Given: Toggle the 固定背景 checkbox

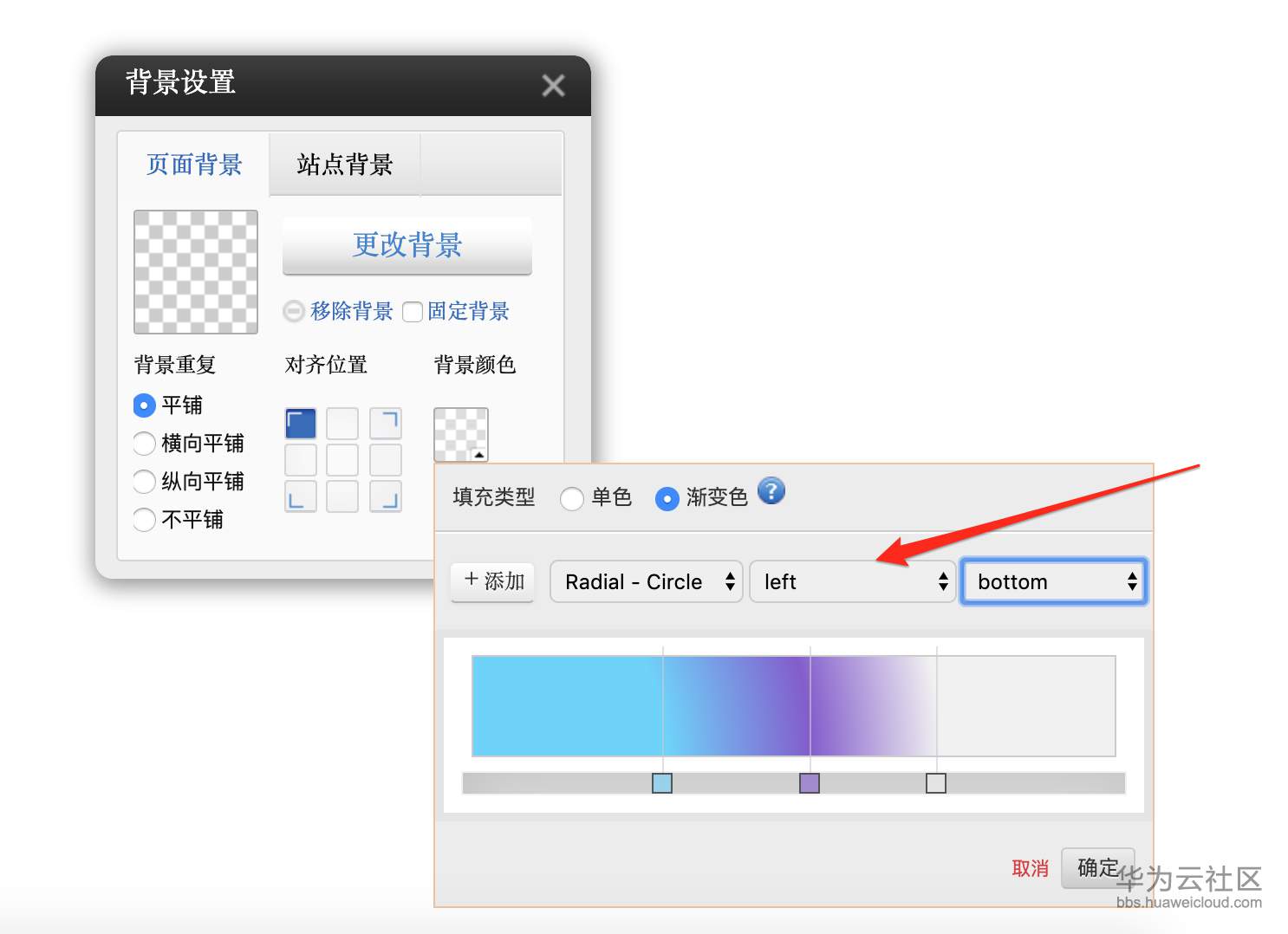Looking at the screenshot, I should tap(413, 312).
